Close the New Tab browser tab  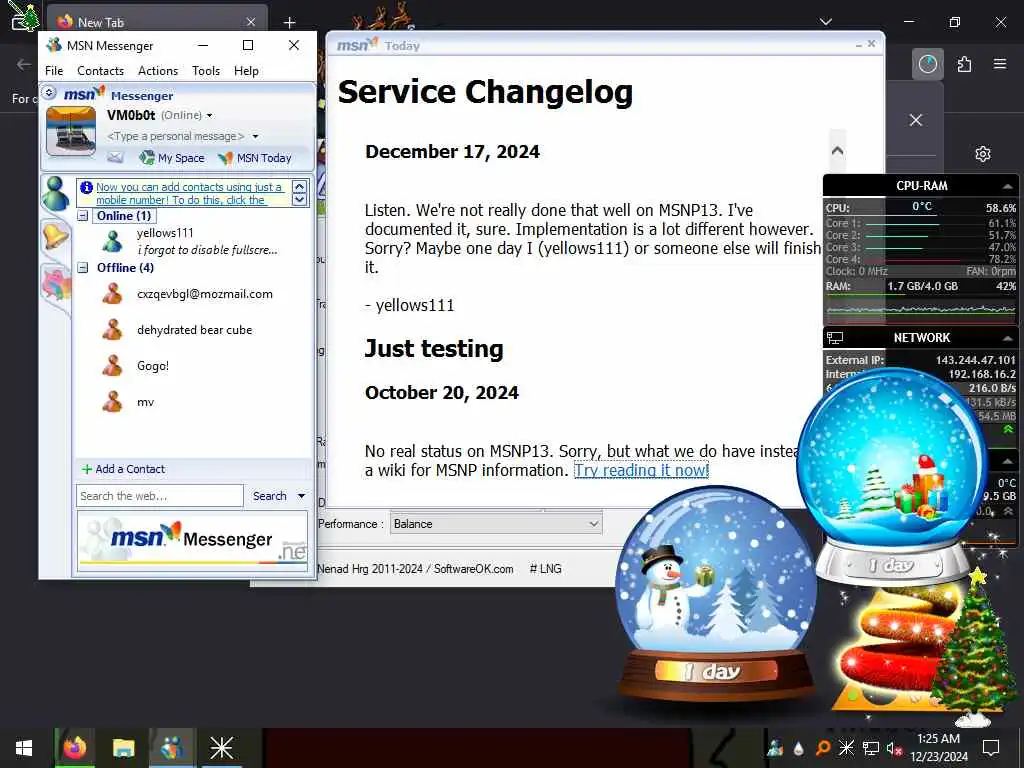click(251, 22)
